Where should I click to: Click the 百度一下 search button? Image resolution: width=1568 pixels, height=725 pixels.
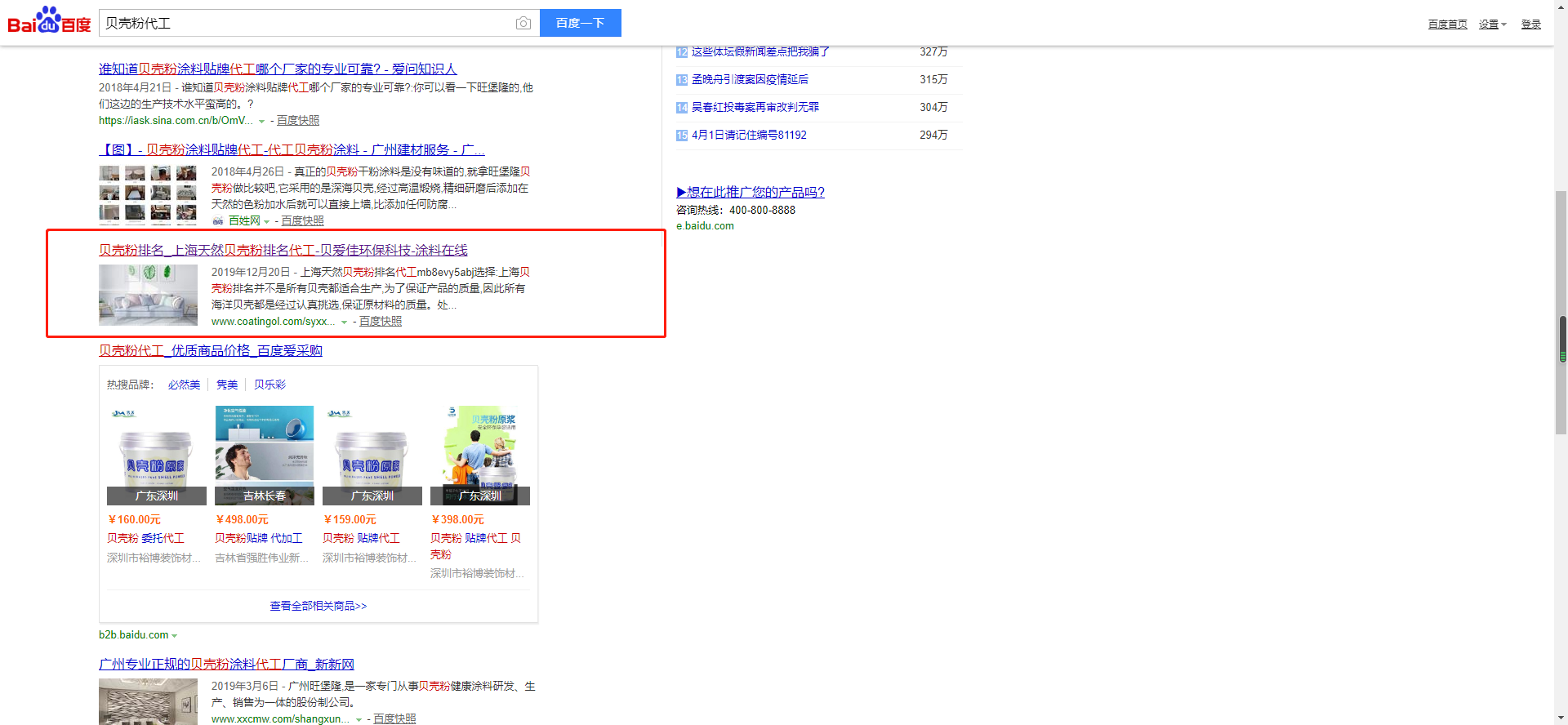[580, 23]
